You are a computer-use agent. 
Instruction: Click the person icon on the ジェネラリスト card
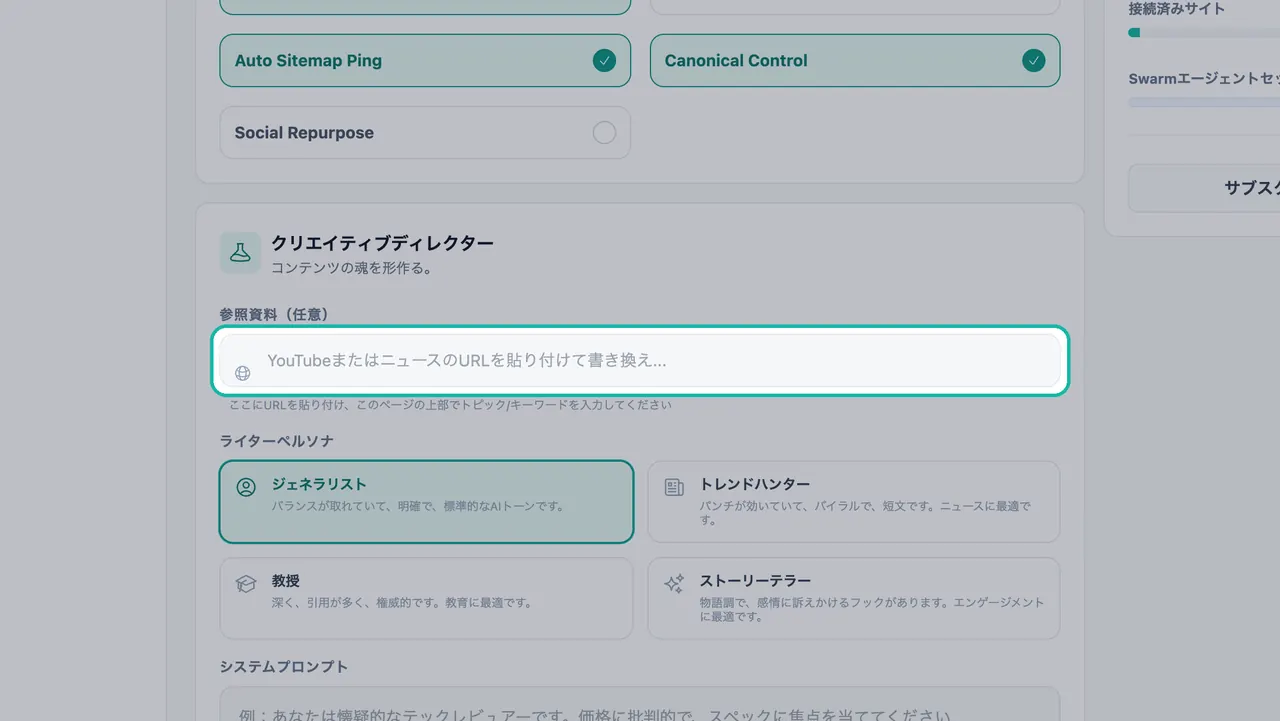click(x=246, y=487)
